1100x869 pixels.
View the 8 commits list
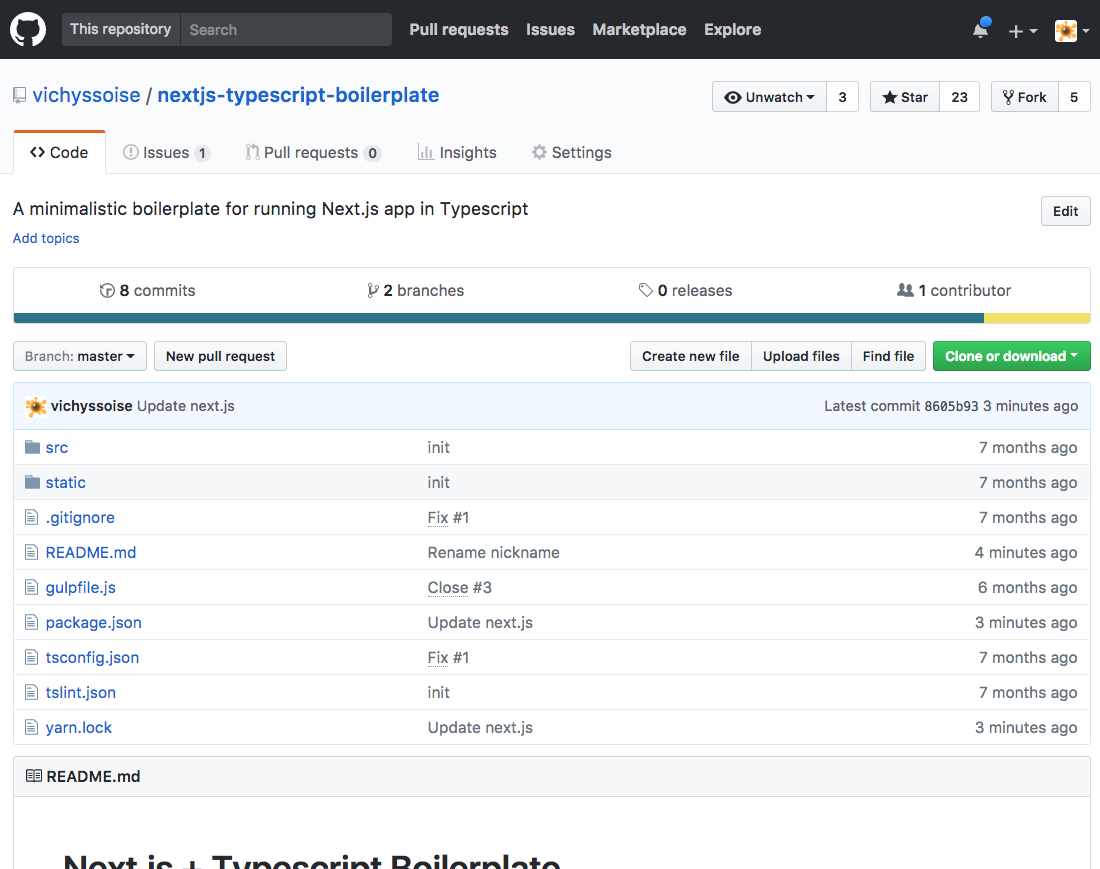[x=147, y=290]
